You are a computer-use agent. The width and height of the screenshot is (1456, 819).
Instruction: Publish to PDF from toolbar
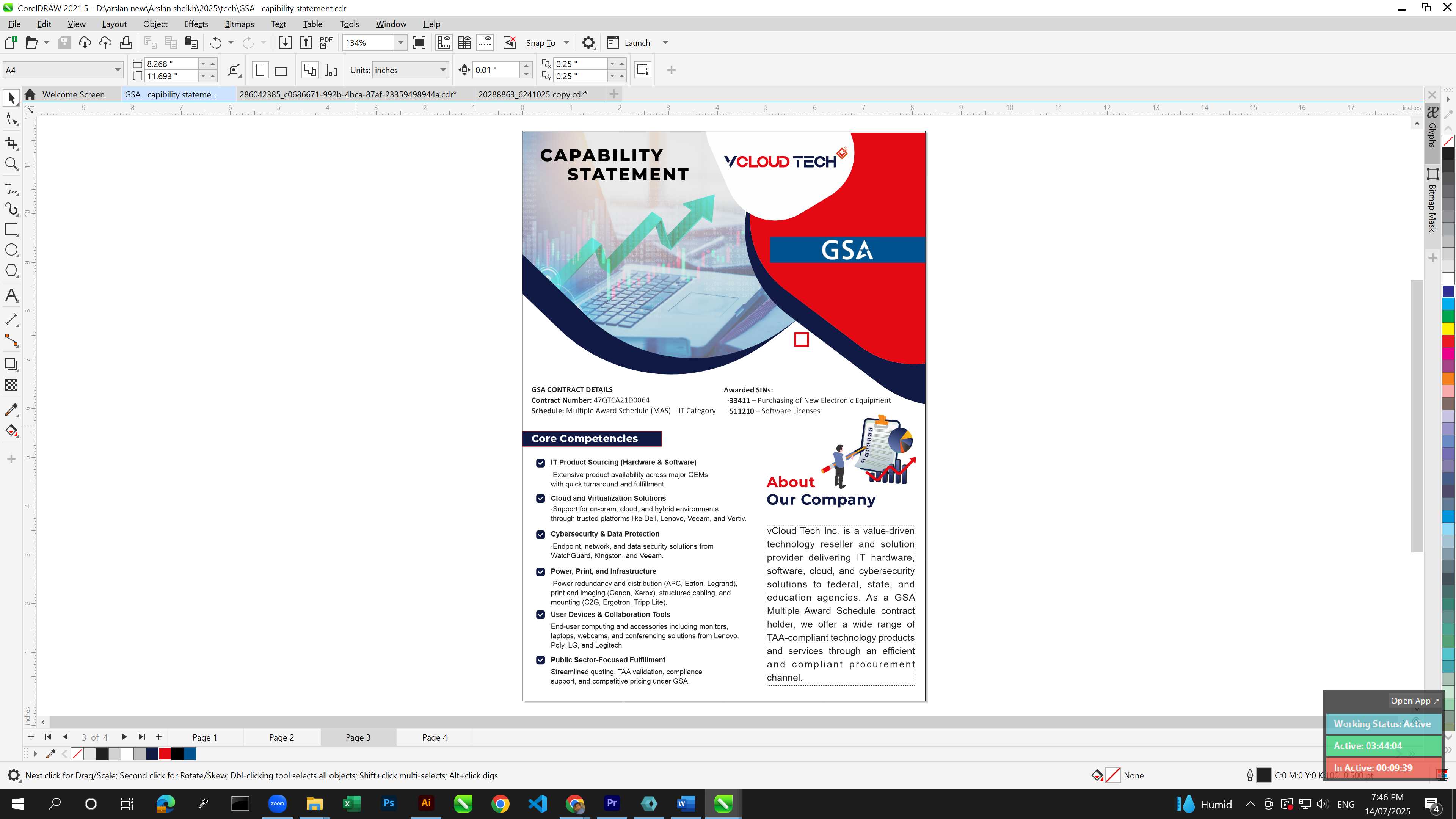[326, 42]
